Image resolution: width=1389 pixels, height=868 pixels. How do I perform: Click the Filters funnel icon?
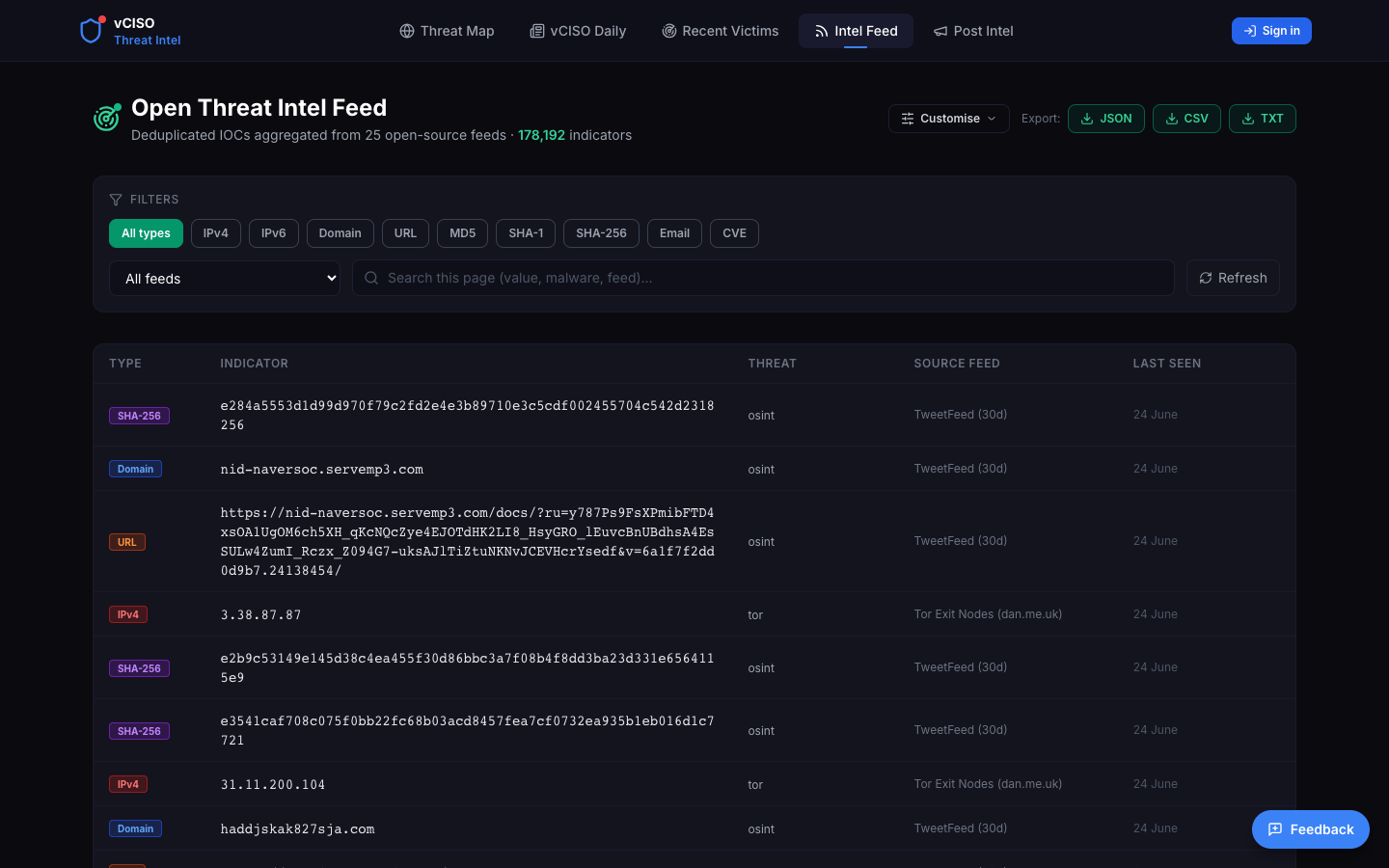(x=116, y=200)
